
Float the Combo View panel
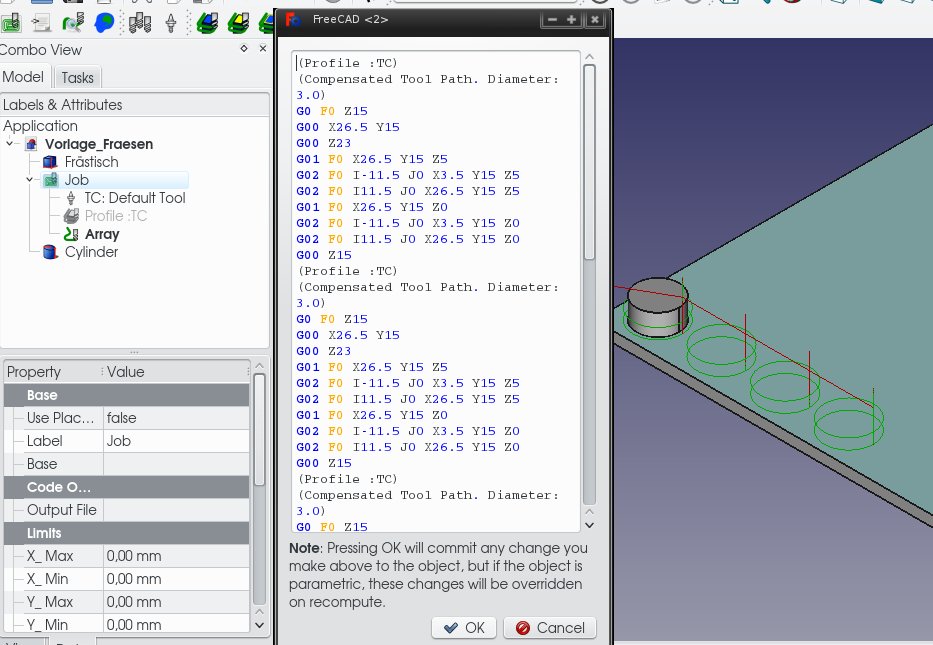coord(244,49)
